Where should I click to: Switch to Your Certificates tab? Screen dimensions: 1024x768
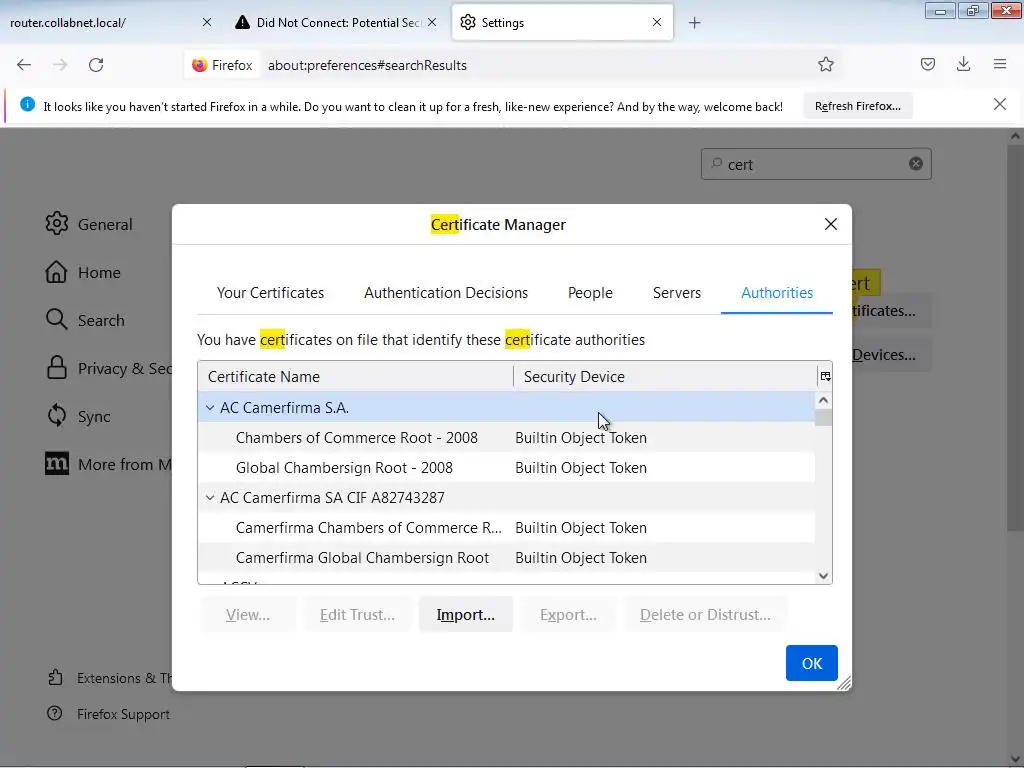[270, 293]
